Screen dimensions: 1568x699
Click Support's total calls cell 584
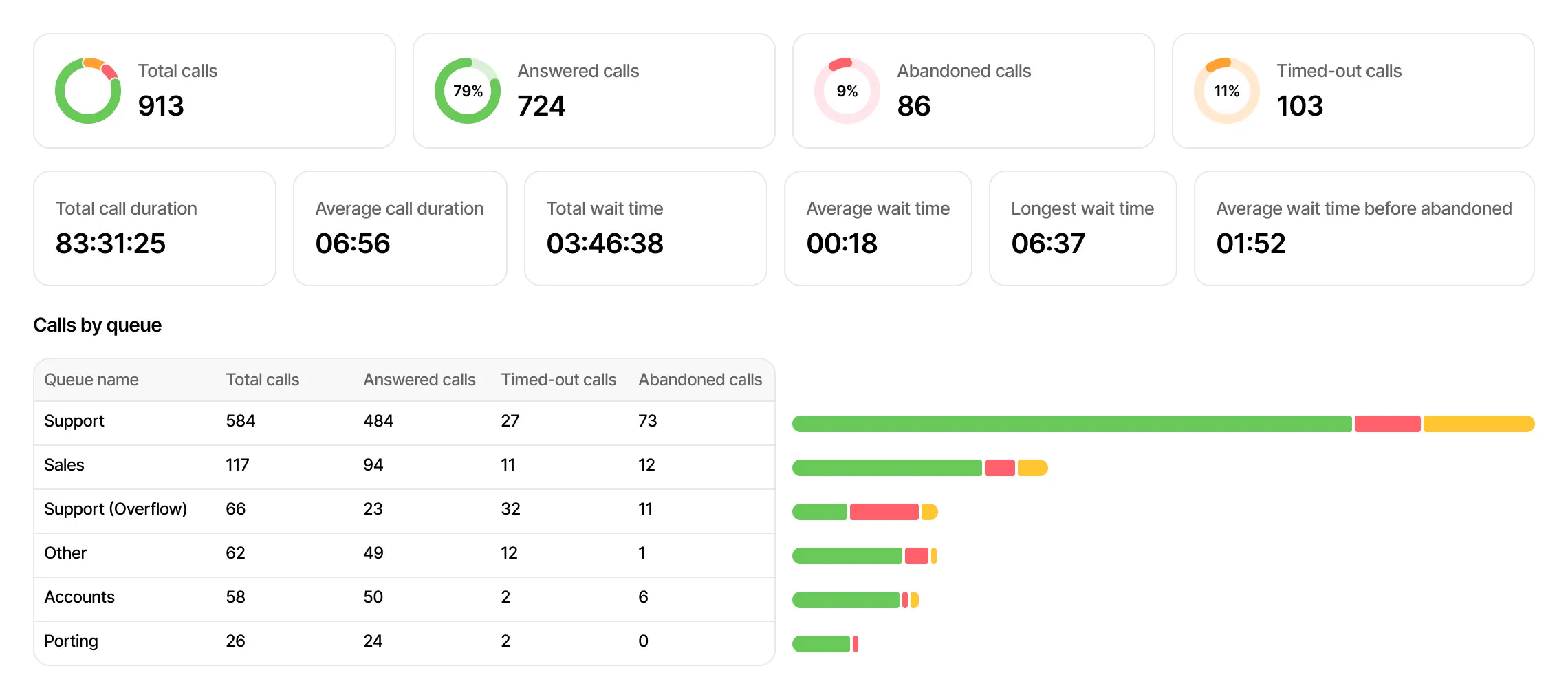point(241,421)
